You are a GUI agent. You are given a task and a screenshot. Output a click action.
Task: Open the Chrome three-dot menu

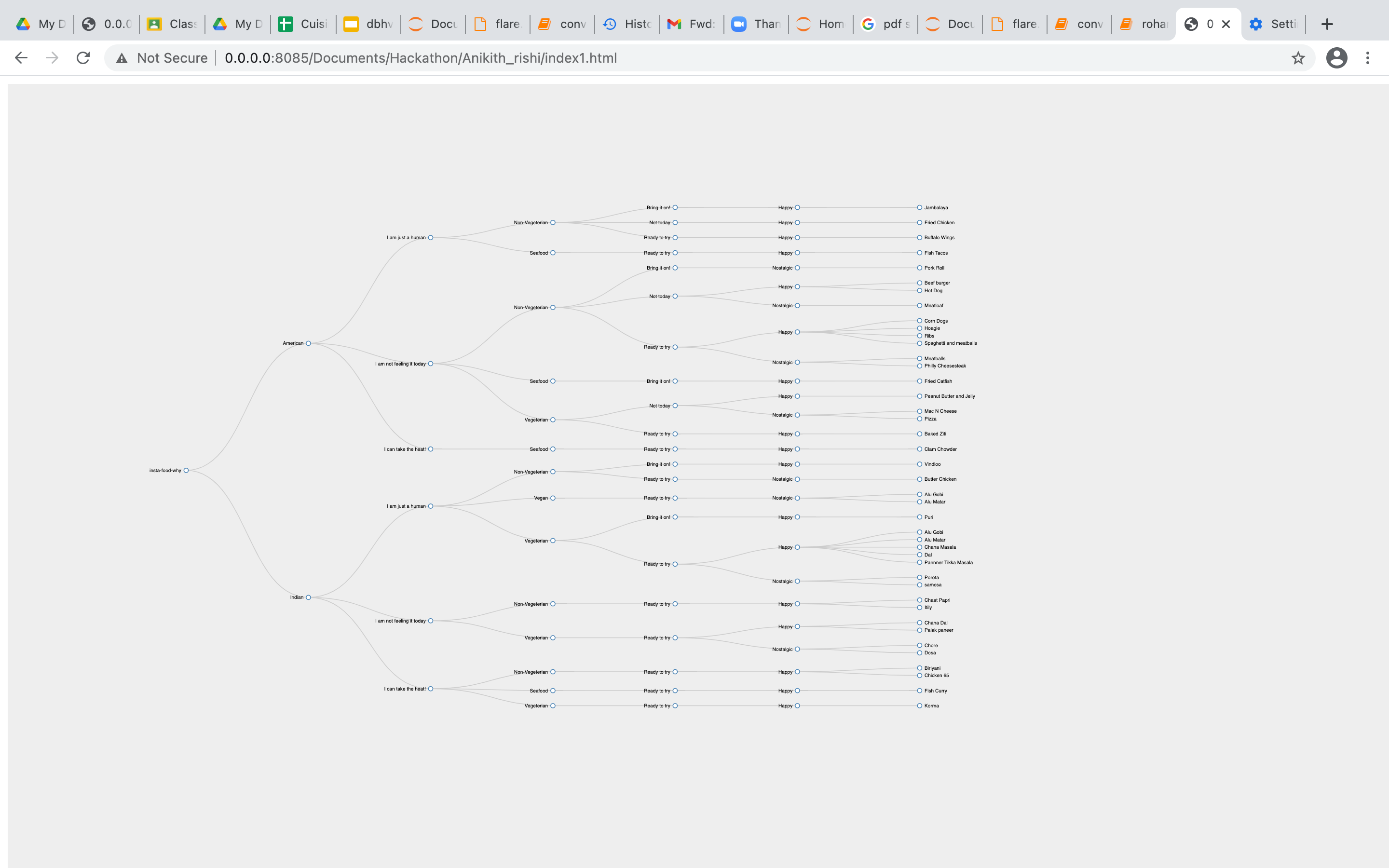(x=1367, y=58)
